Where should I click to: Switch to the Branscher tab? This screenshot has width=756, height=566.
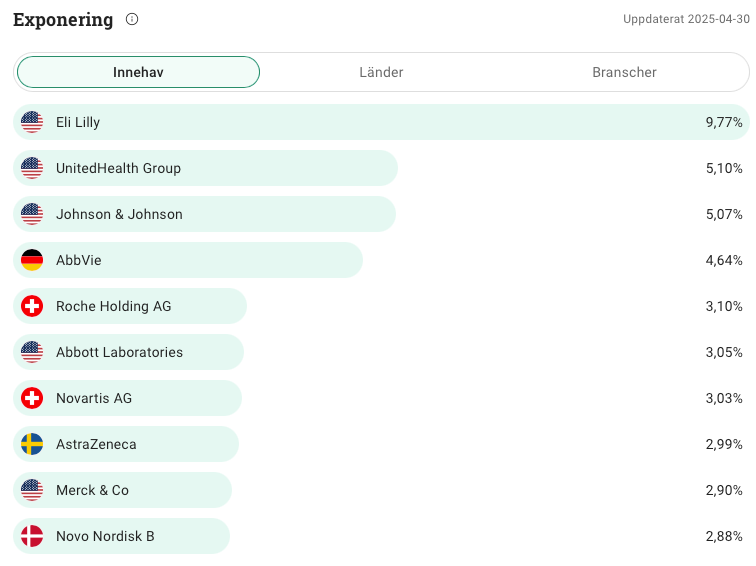pyautogui.click(x=624, y=72)
